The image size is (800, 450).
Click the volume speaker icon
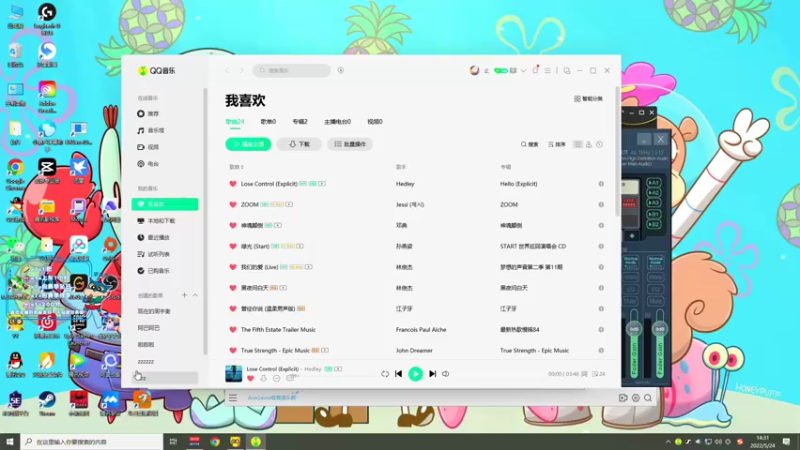(445, 374)
